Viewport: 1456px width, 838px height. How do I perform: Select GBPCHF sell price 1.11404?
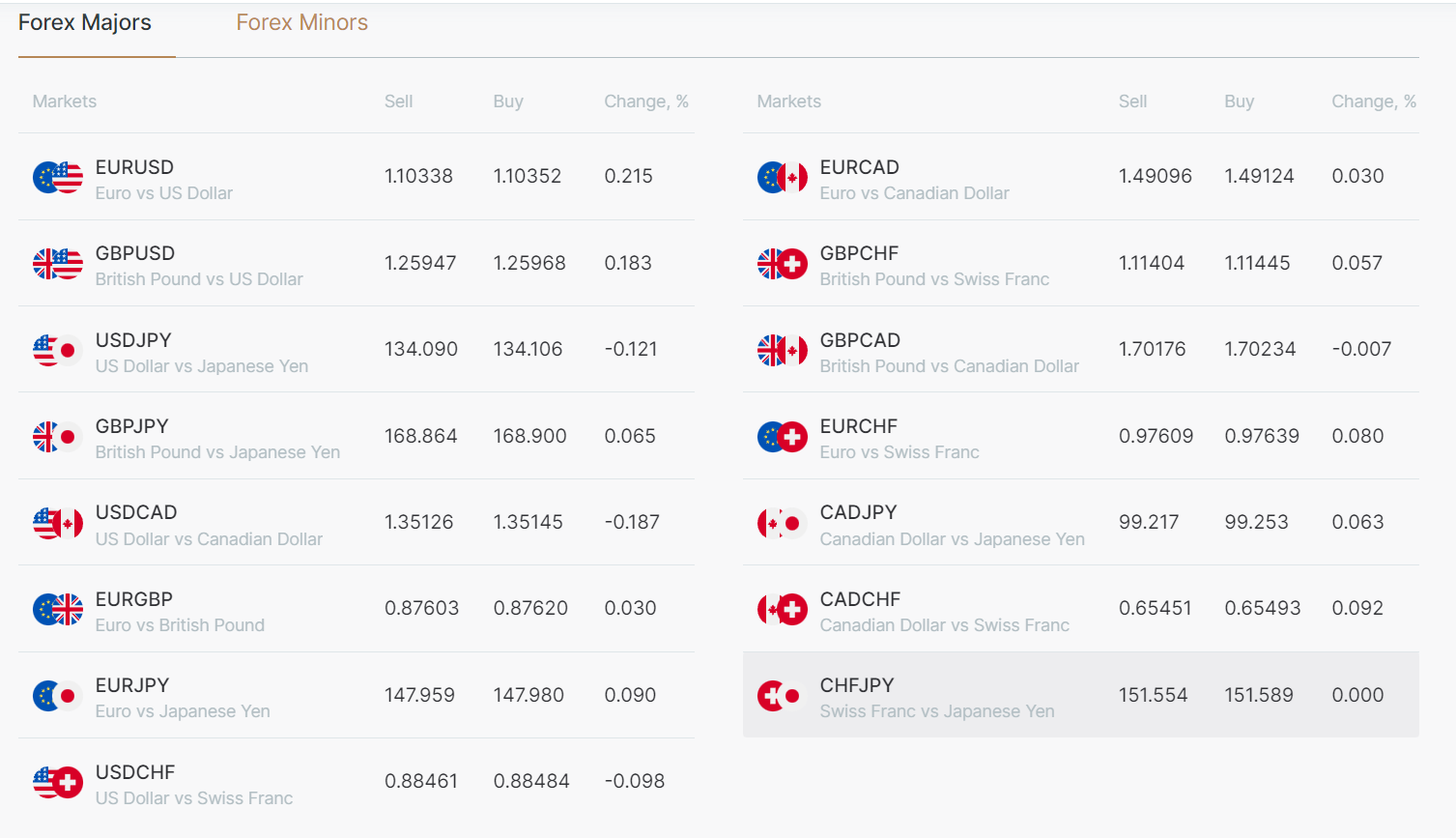(1152, 263)
